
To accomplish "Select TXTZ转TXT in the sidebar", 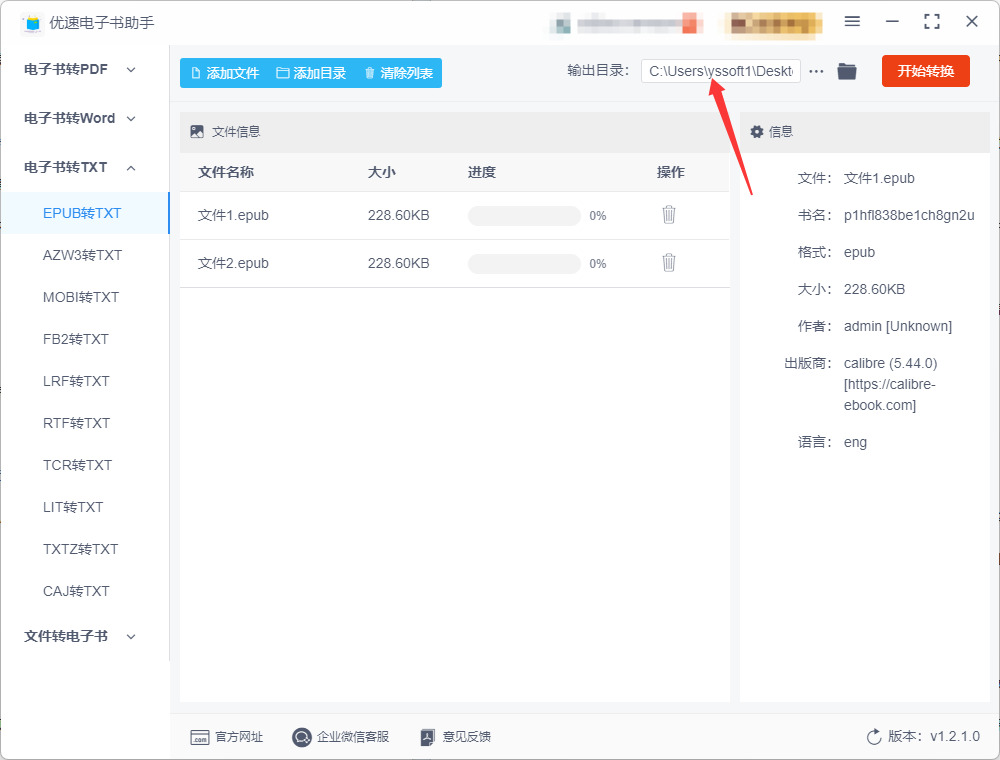I will pos(85,550).
